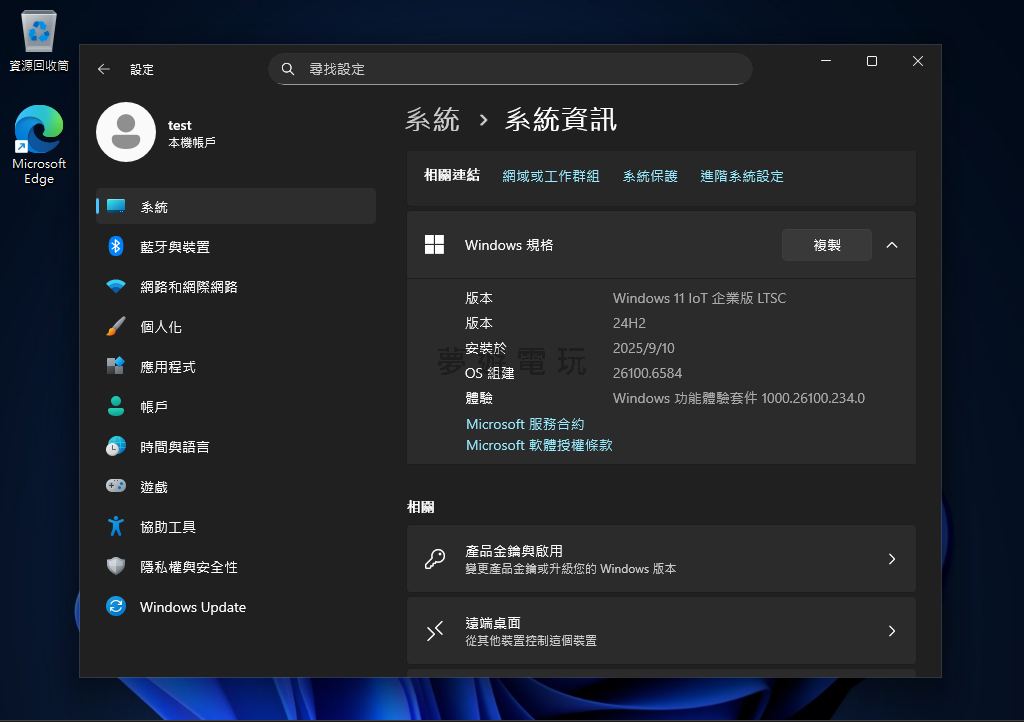Viewport: 1024px width, 722px height.
Task: Open the 進階系統設定 link
Action: (741, 176)
